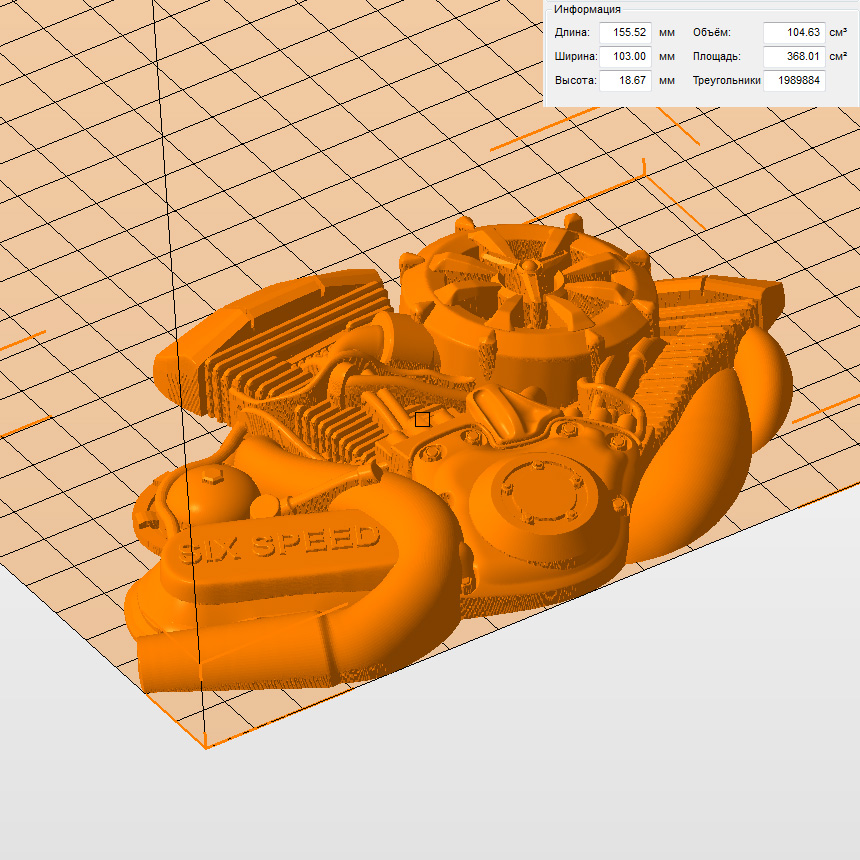The width and height of the screenshot is (860, 860).
Task: Click the Площадь label
Action: pyautogui.click(x=716, y=57)
